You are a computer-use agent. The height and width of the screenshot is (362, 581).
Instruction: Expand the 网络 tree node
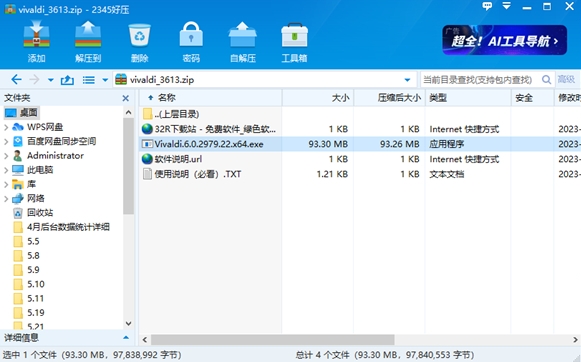[x=6, y=199]
